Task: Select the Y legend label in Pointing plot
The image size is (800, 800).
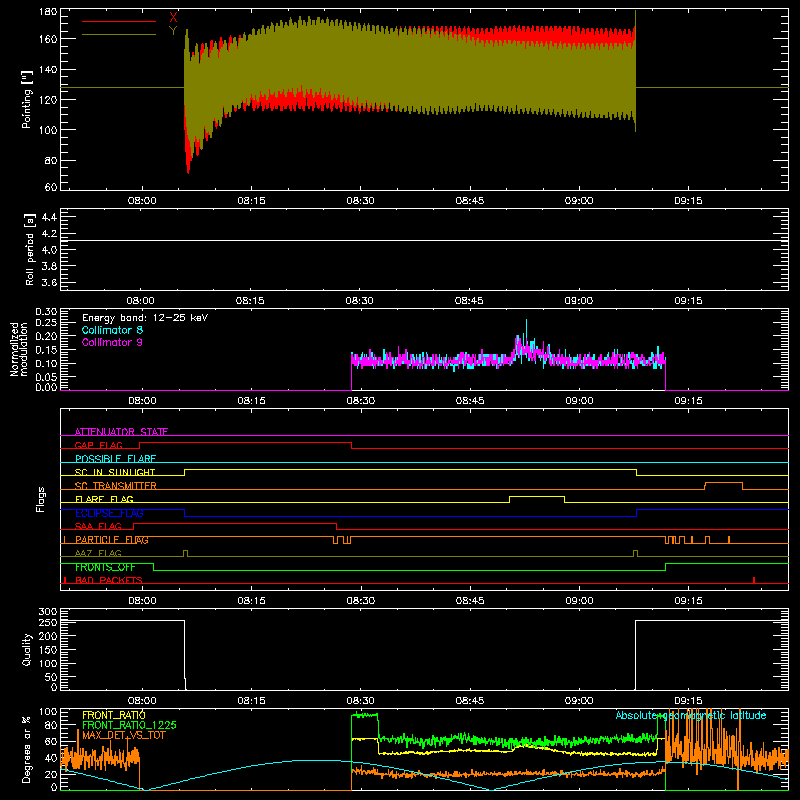Action: (x=173, y=31)
